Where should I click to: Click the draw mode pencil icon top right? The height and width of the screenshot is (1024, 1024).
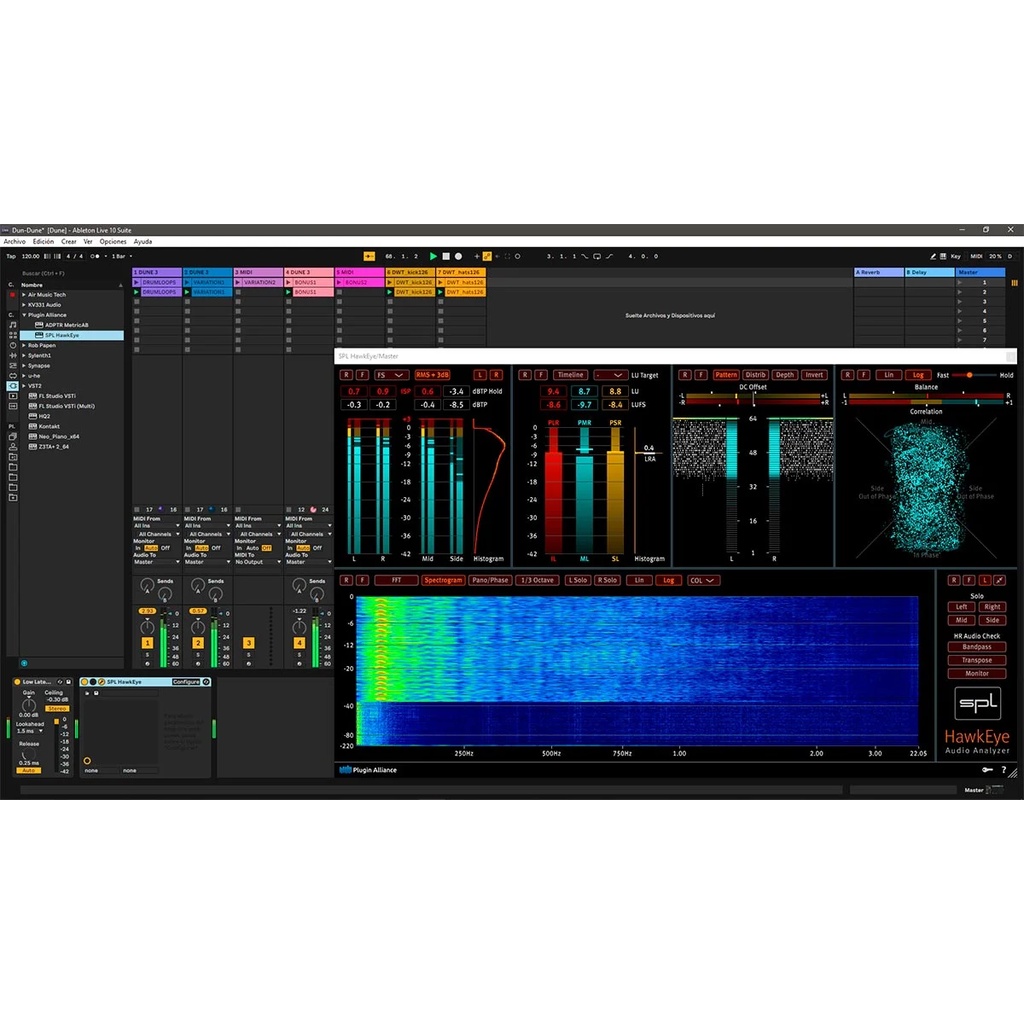point(933,257)
